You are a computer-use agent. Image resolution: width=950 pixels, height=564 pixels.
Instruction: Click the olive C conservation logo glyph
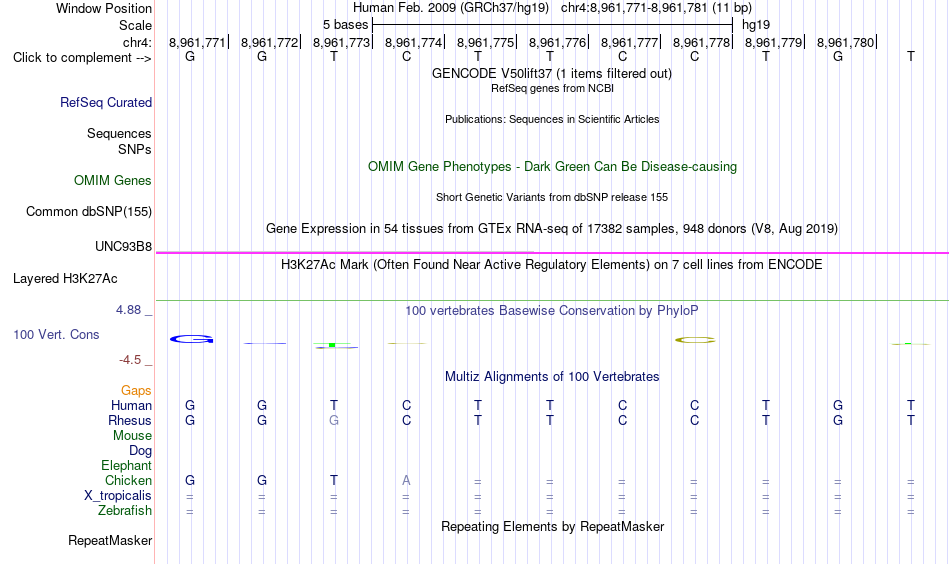coord(695,340)
